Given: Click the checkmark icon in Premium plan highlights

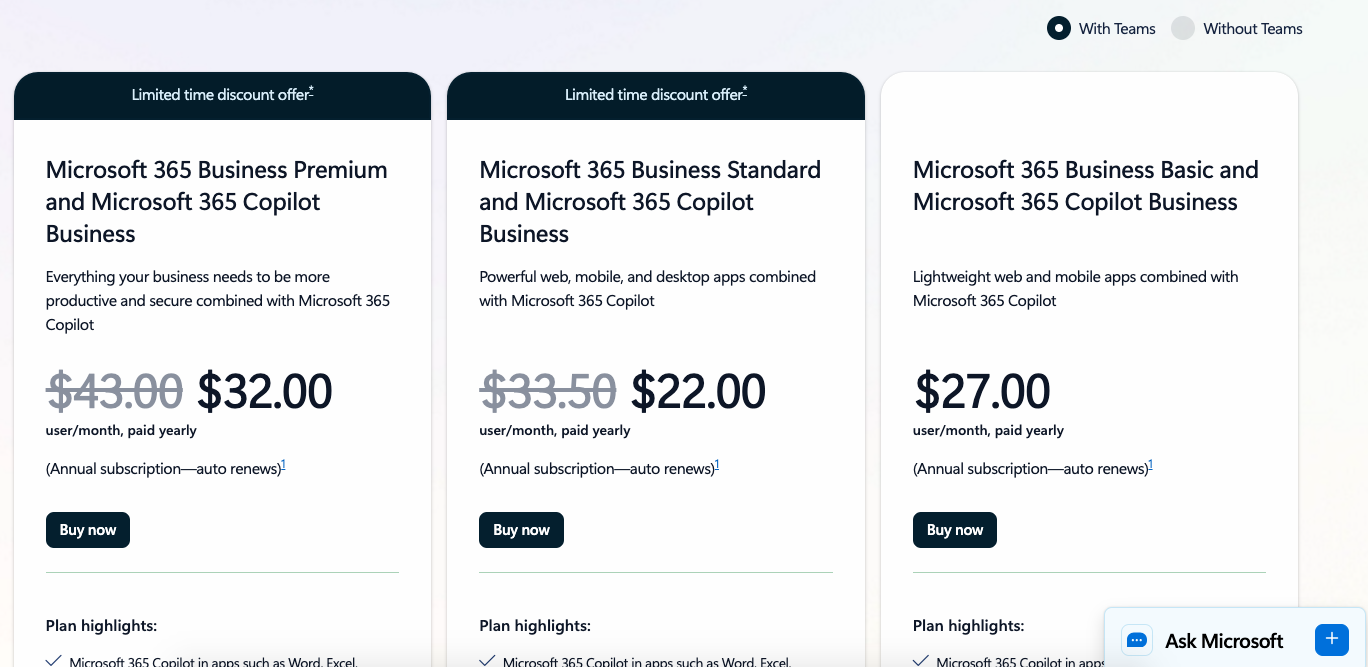Looking at the screenshot, I should (54, 660).
